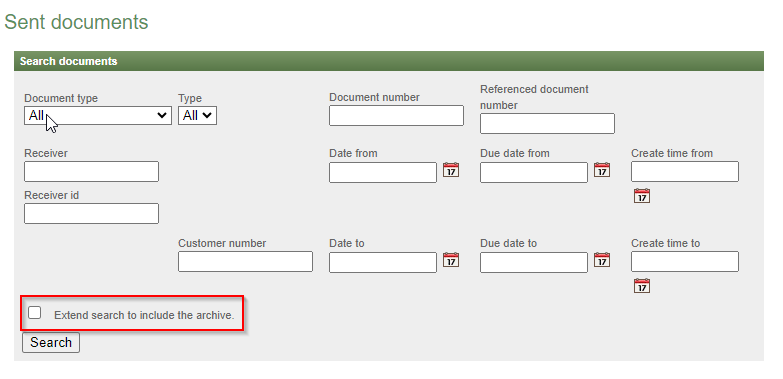Open the Type dropdown
Image resolution: width=783 pixels, height=379 pixels.
(x=197, y=115)
